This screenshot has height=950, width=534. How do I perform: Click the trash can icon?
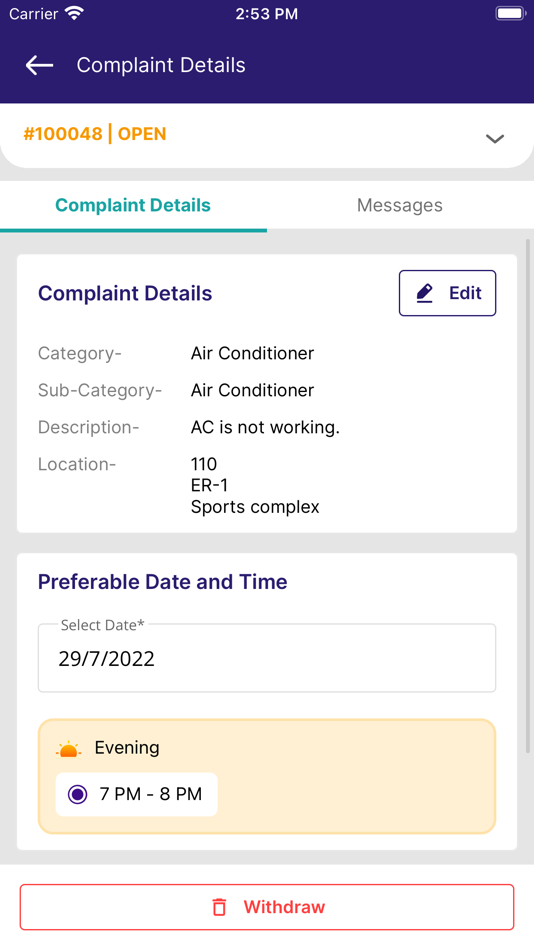point(219,907)
